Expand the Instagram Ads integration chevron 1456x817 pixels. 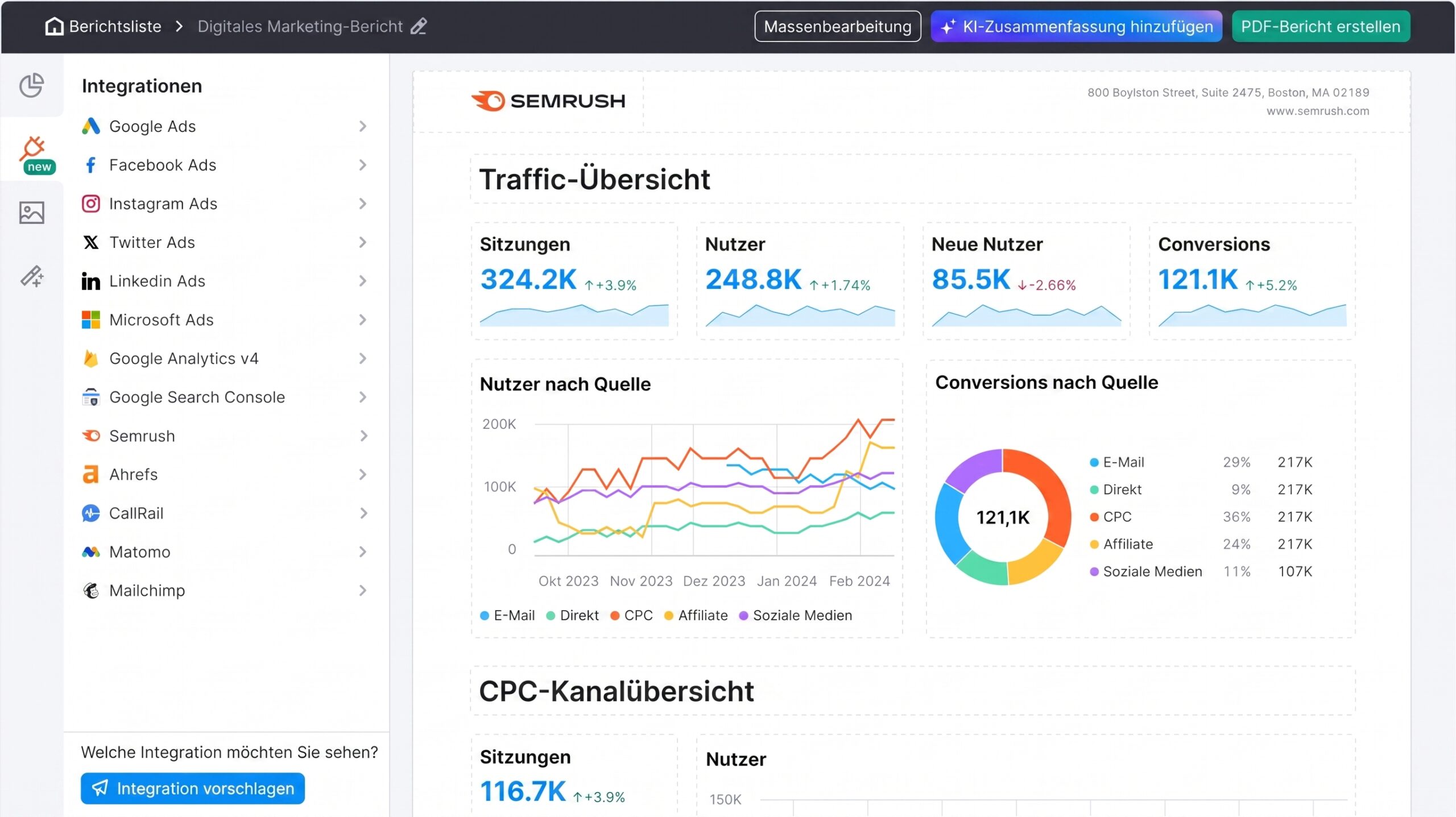click(x=363, y=204)
